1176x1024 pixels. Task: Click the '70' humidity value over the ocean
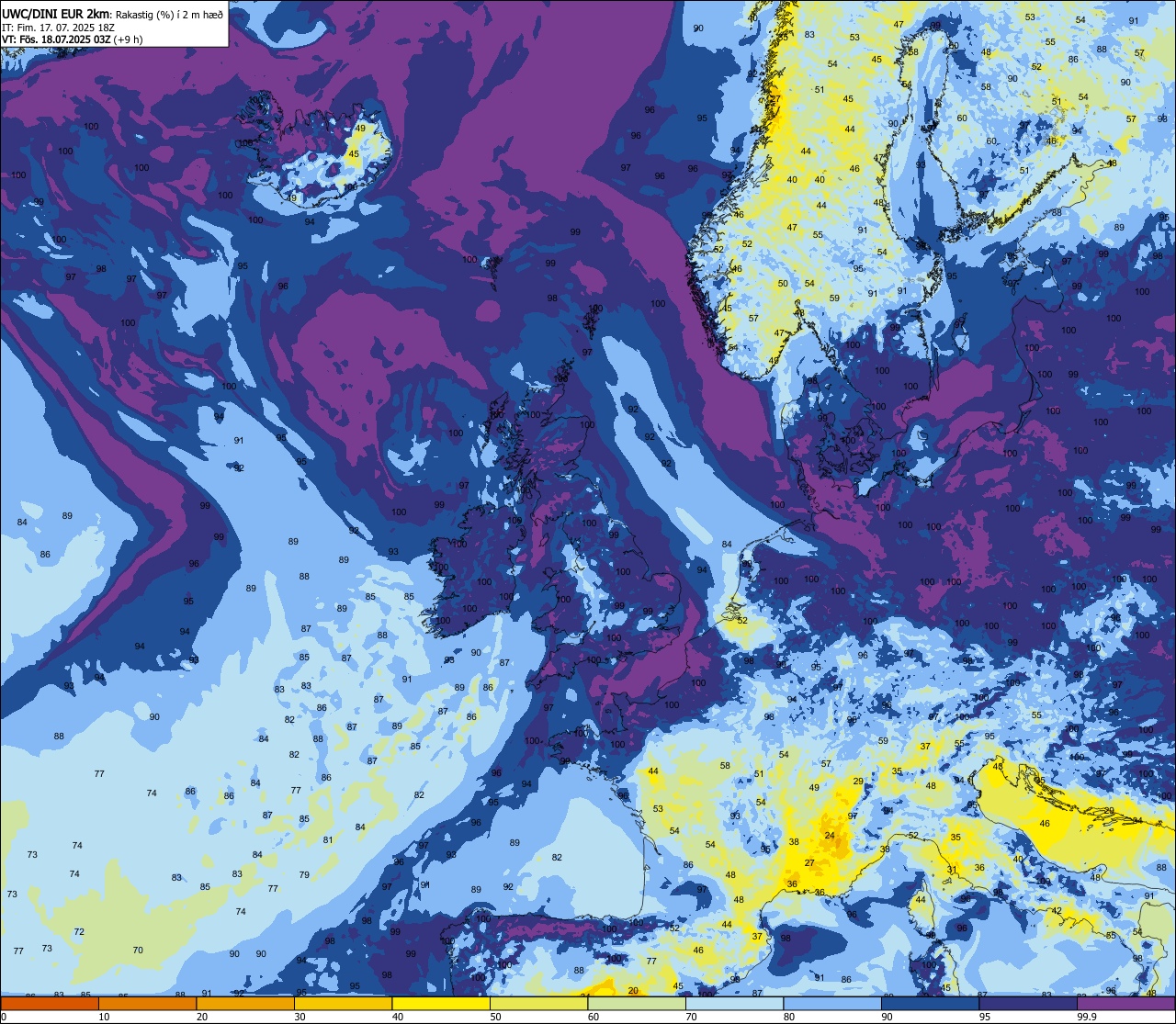pyautogui.click(x=138, y=951)
